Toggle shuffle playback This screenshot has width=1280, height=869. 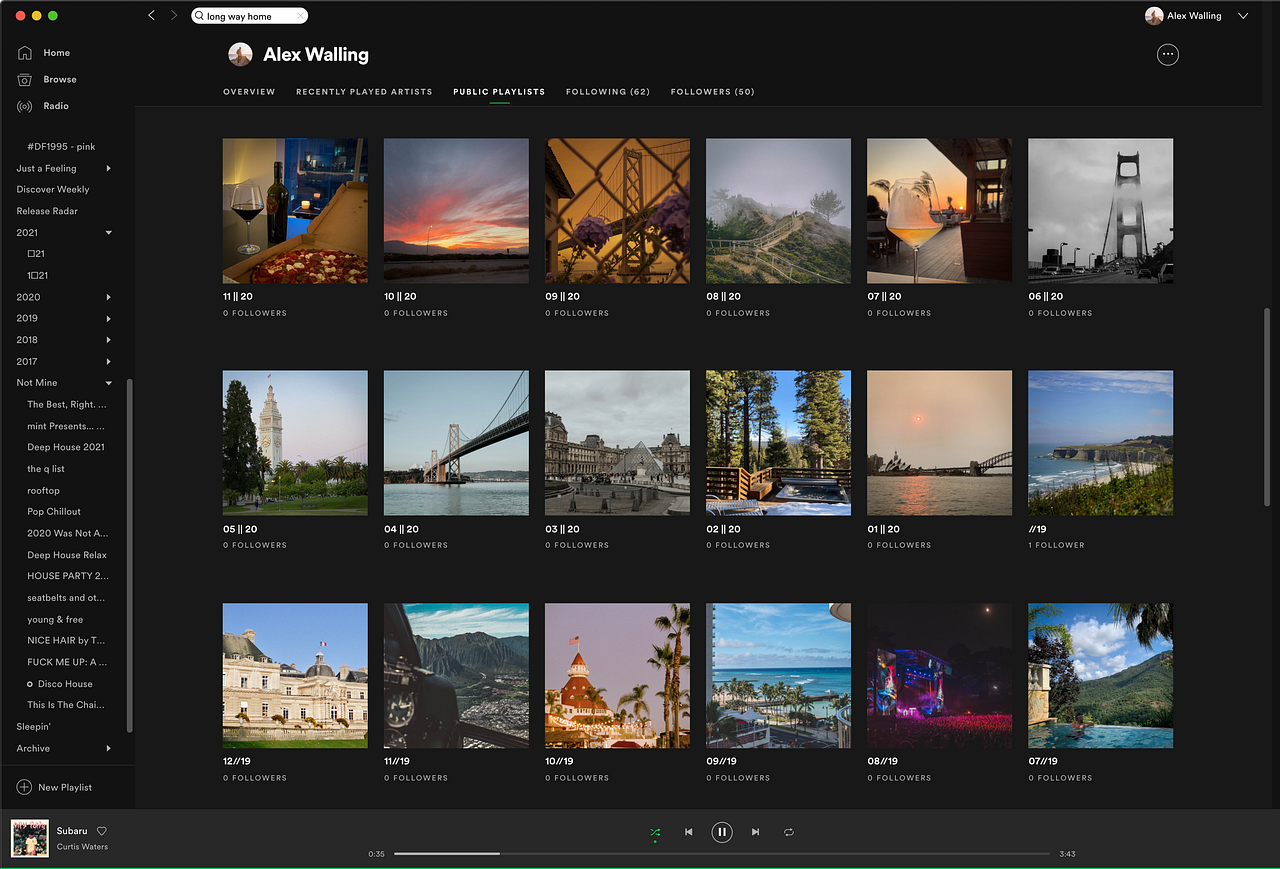tap(655, 831)
